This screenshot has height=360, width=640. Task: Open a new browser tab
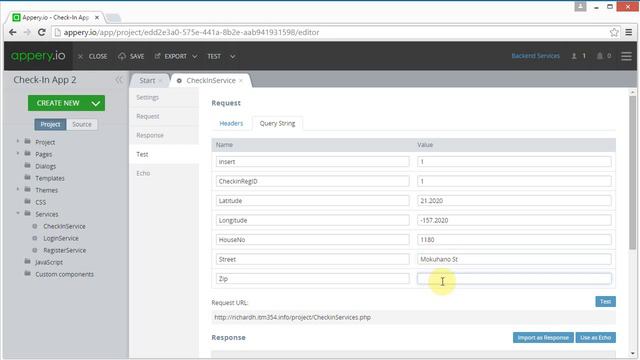113,18
